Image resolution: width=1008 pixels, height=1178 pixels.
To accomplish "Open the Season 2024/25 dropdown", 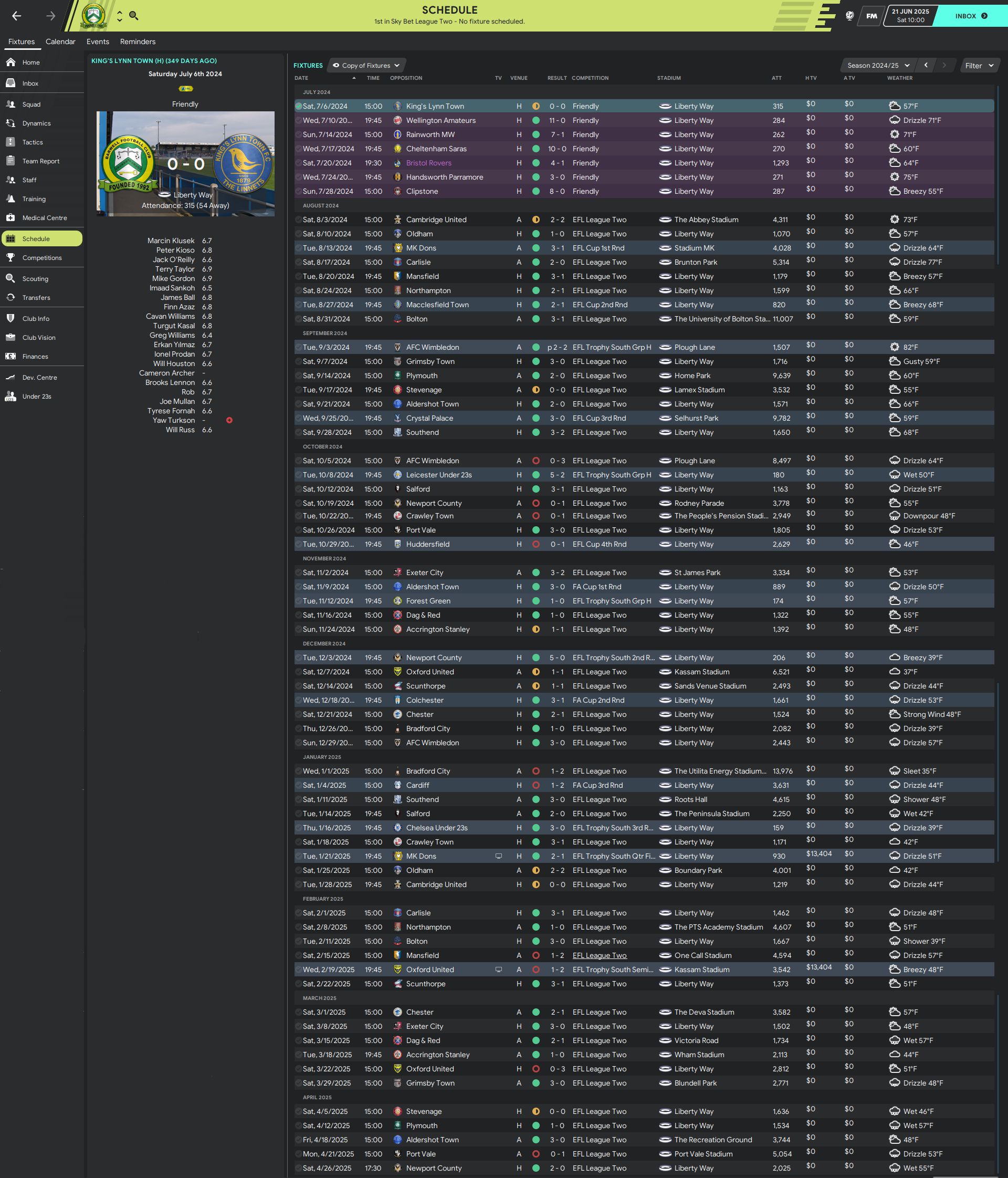I will click(878, 65).
